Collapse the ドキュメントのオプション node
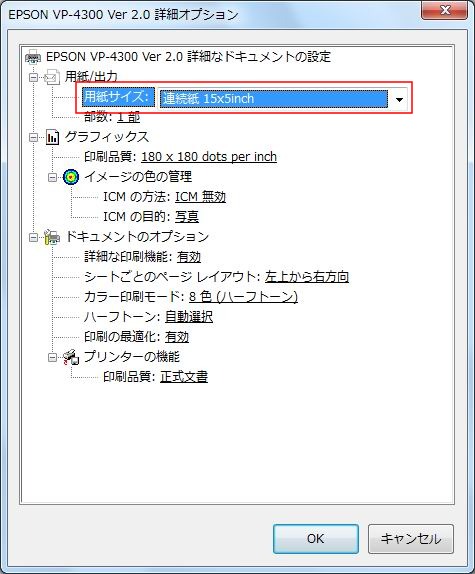475x574 pixels. point(34,238)
